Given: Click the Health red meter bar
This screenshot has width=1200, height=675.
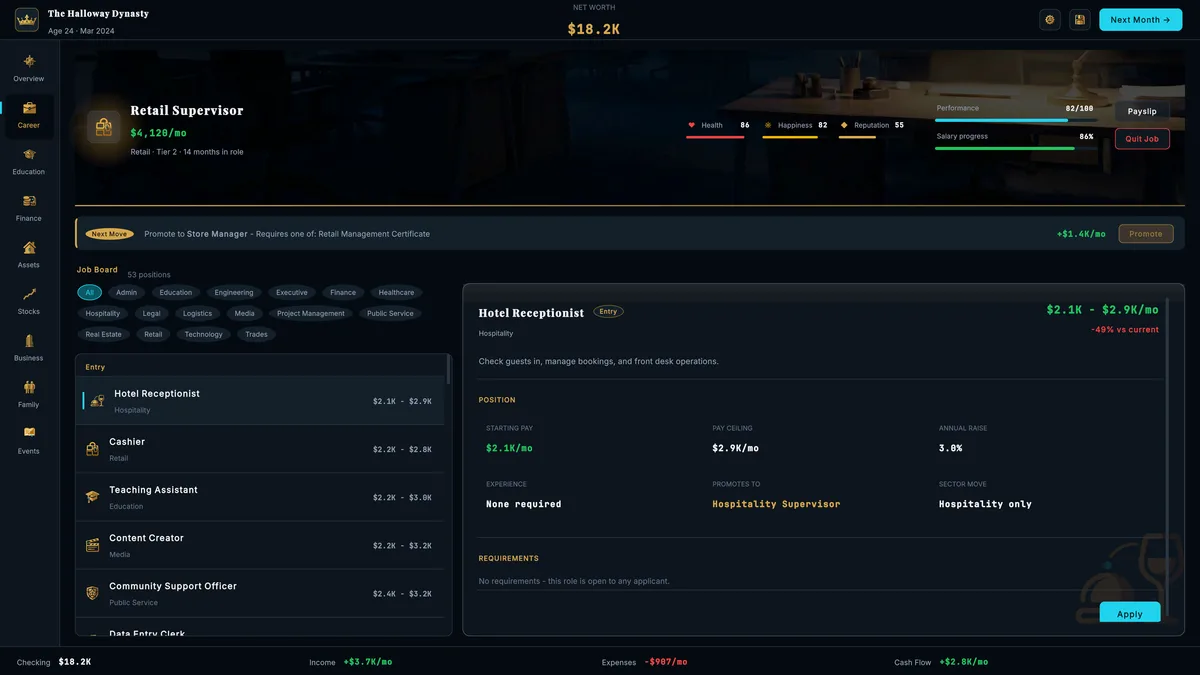Looking at the screenshot, I should coord(715,137).
